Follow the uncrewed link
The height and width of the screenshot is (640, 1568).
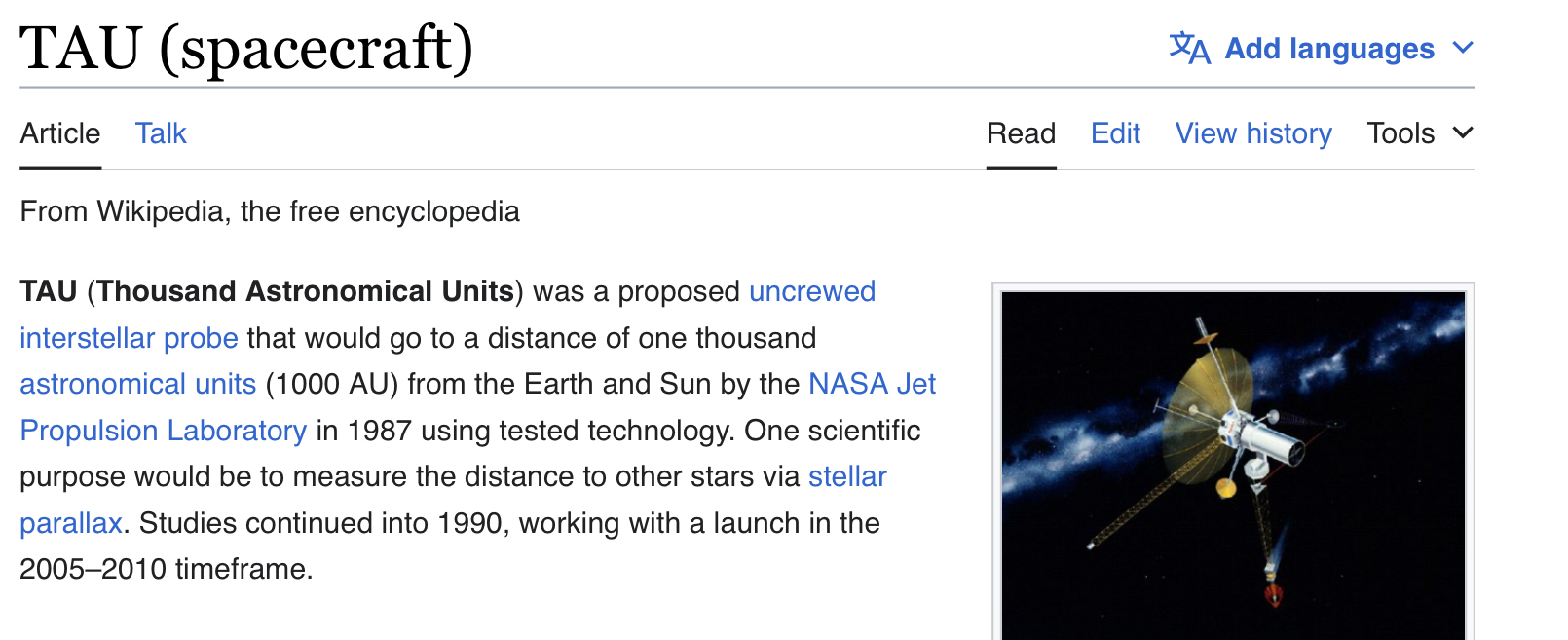point(812,291)
